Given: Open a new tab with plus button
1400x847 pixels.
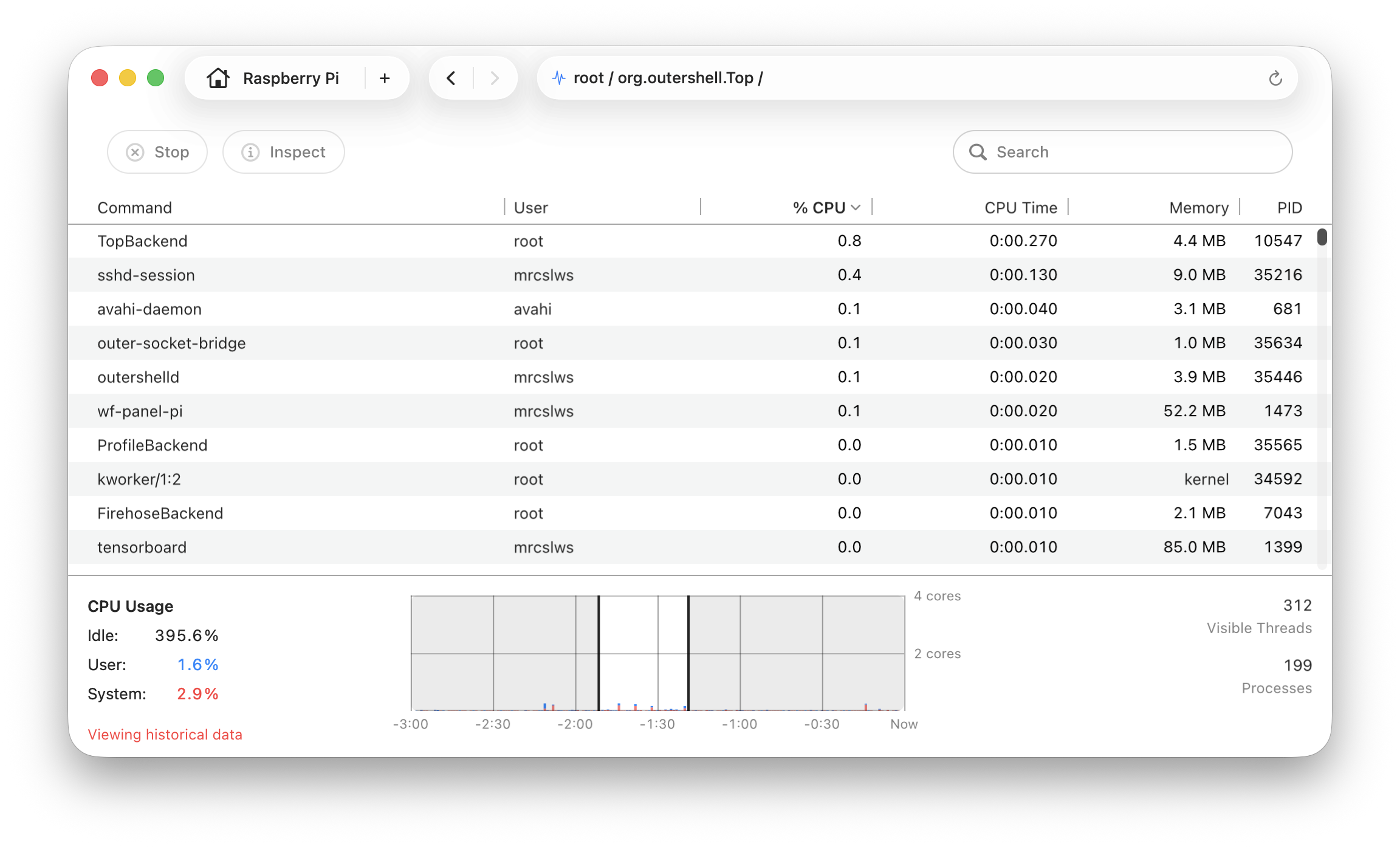Looking at the screenshot, I should [385, 78].
